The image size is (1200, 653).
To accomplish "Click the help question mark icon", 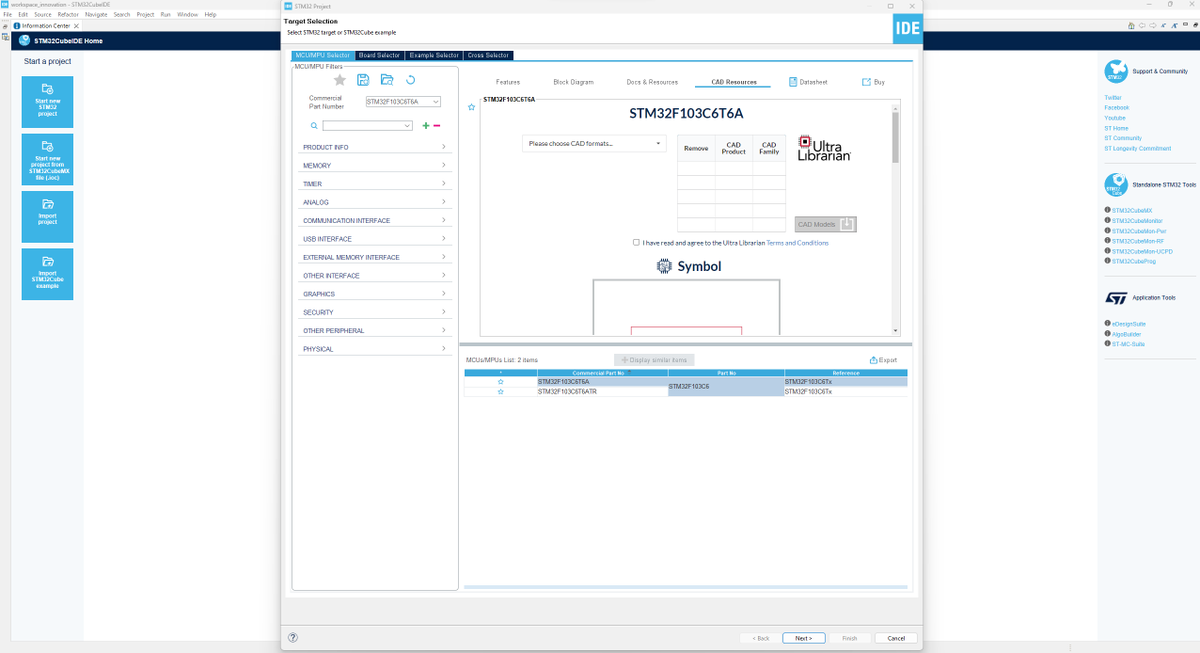I will [x=293, y=637].
